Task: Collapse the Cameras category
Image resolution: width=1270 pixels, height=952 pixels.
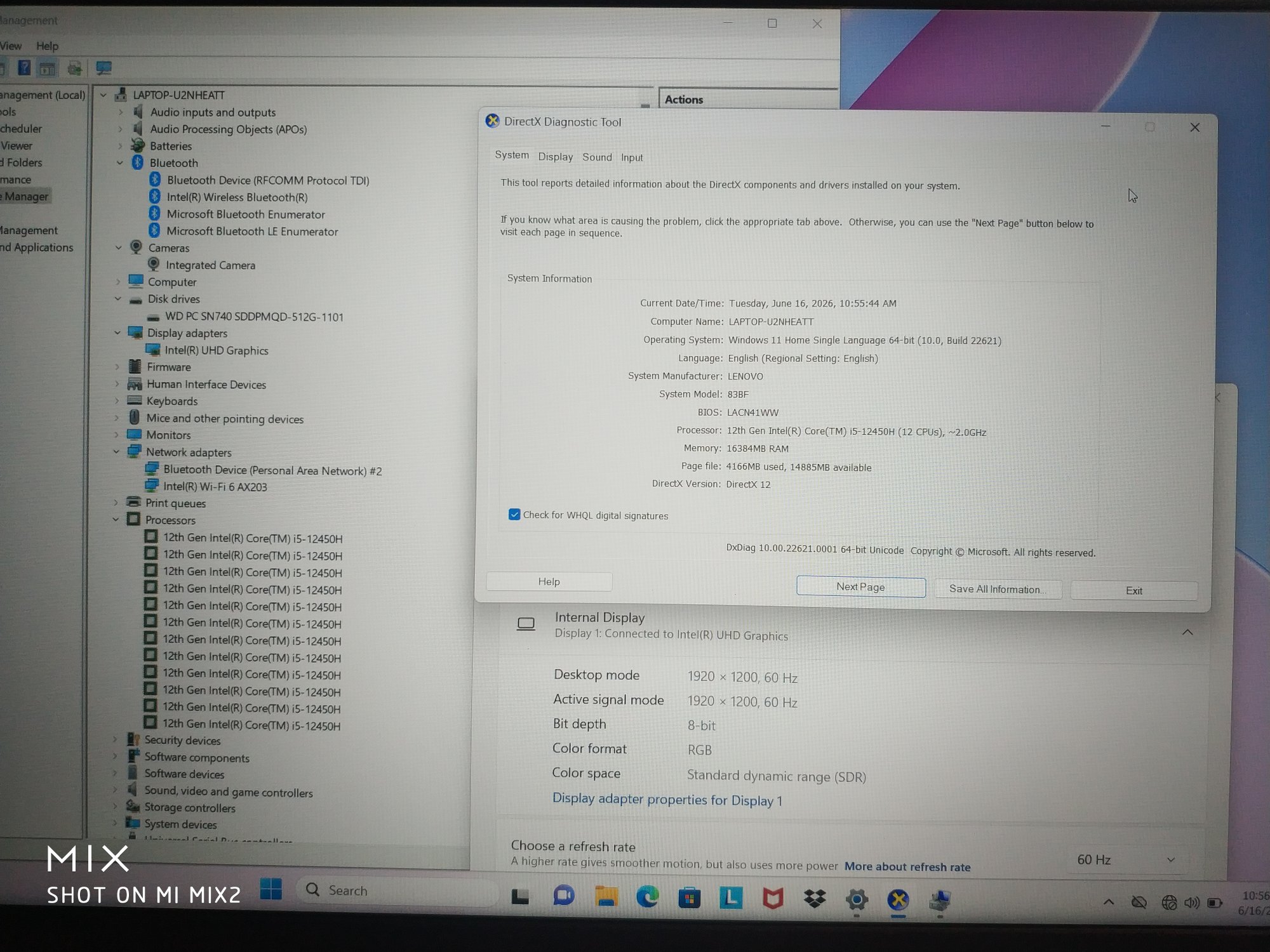Action: pos(119,248)
